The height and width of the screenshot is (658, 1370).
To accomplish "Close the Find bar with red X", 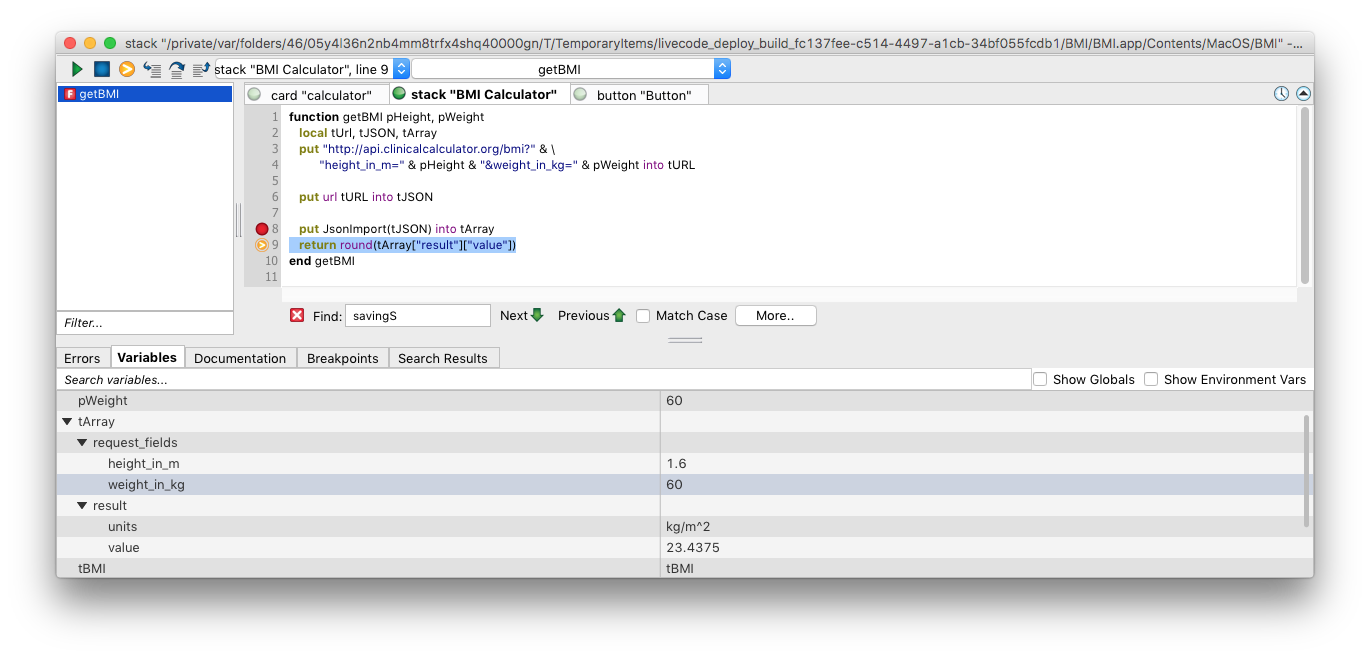I will (x=297, y=315).
